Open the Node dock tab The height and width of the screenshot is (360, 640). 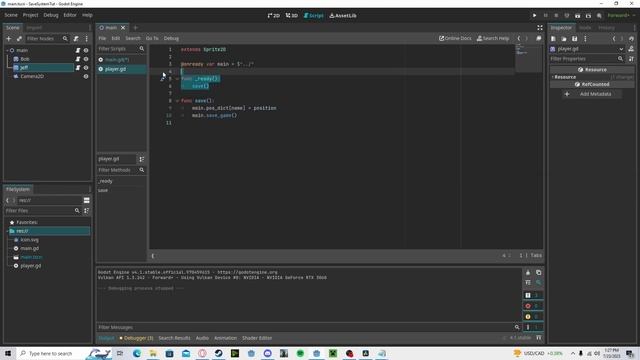[585, 27]
